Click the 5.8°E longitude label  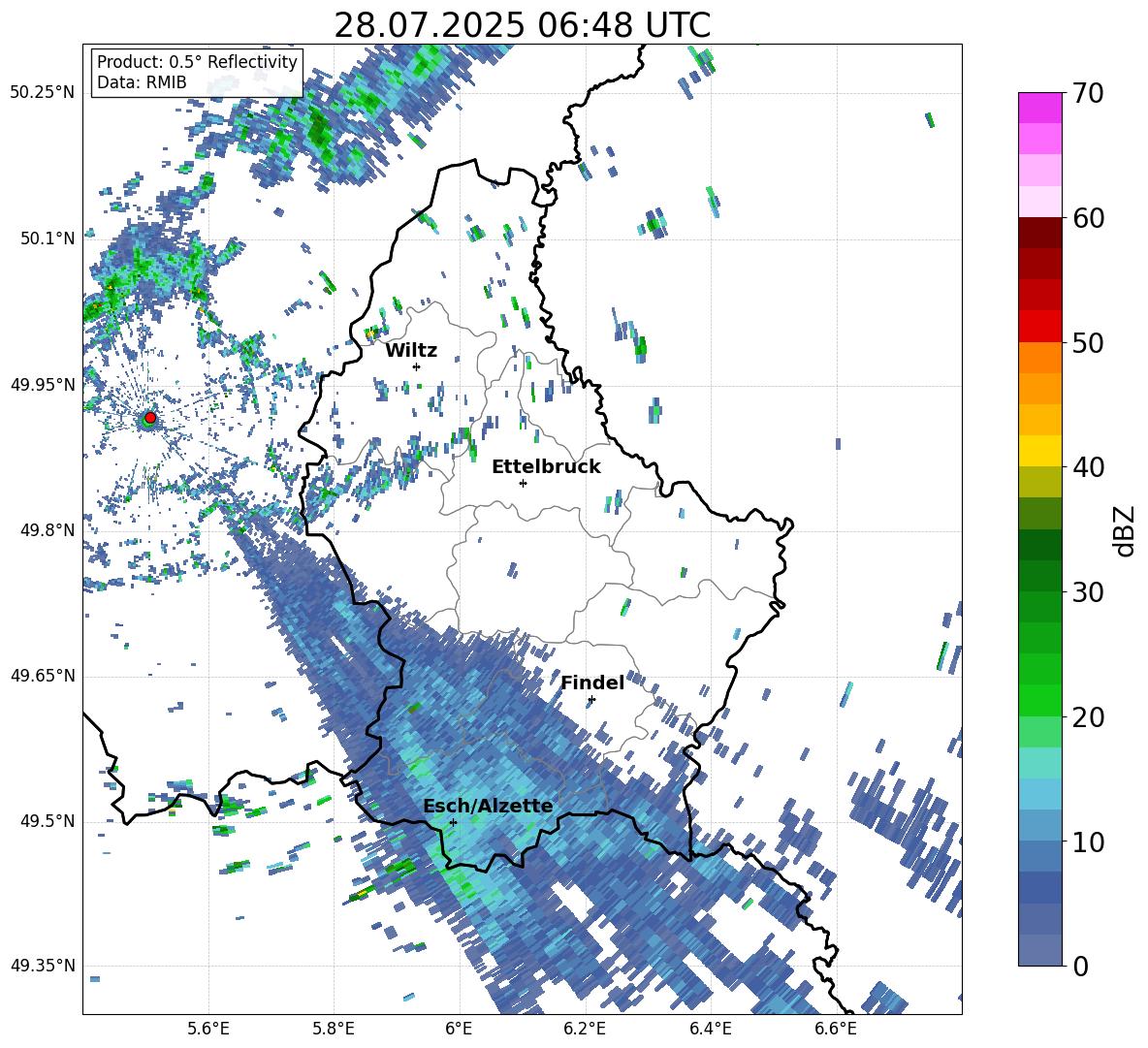(x=334, y=1029)
